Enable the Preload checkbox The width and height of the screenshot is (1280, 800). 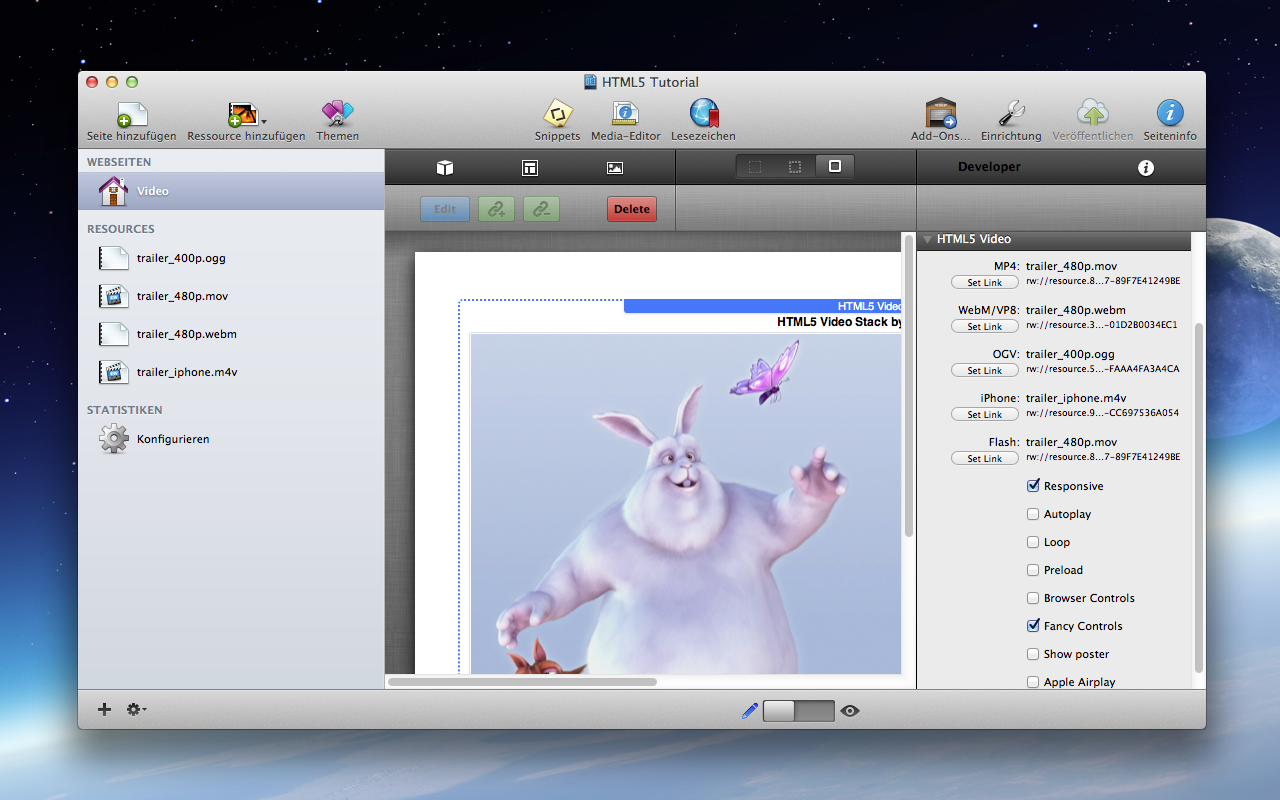1033,570
